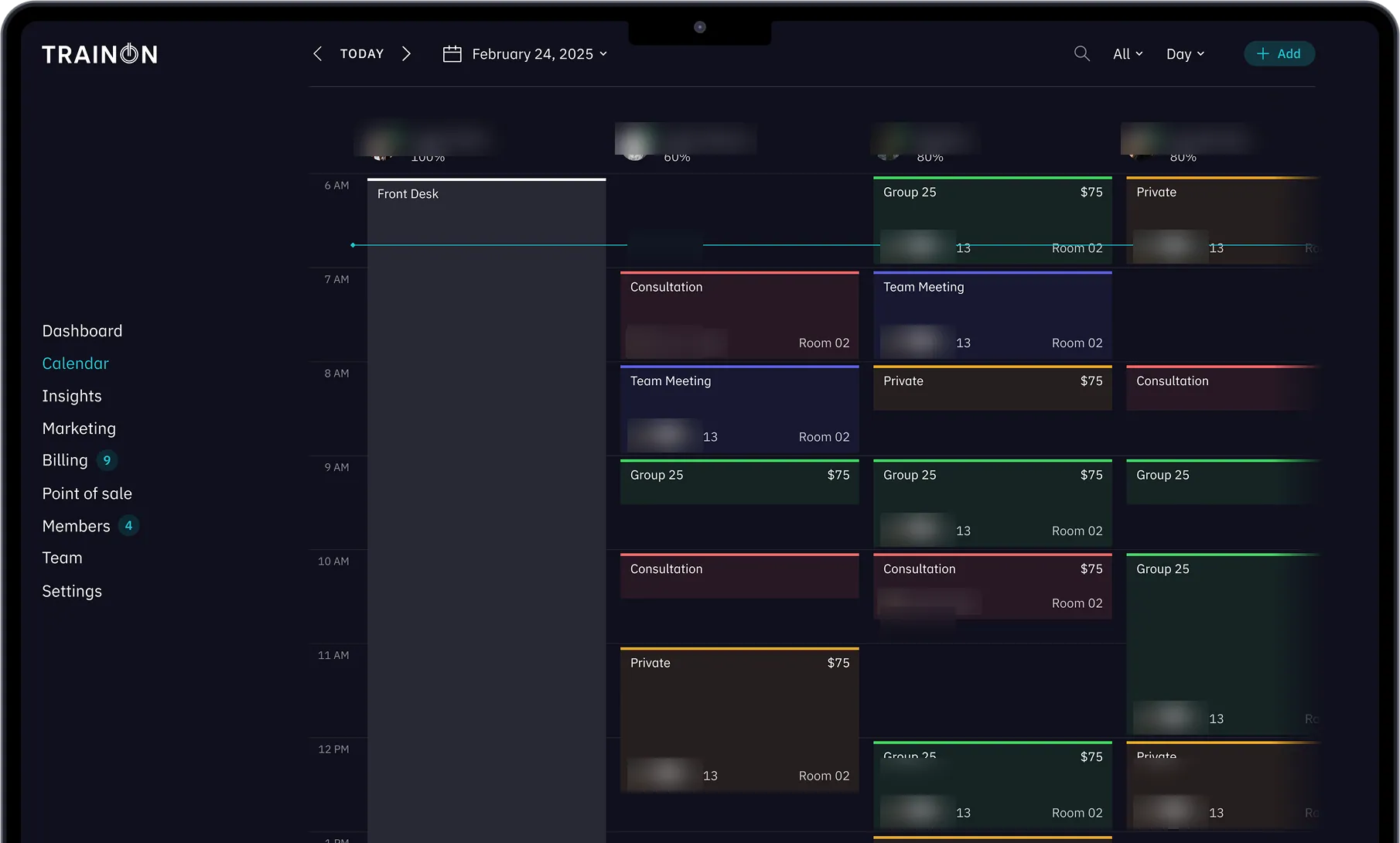The image size is (1400, 843).
Task: Jump to TODAY
Action: (362, 53)
